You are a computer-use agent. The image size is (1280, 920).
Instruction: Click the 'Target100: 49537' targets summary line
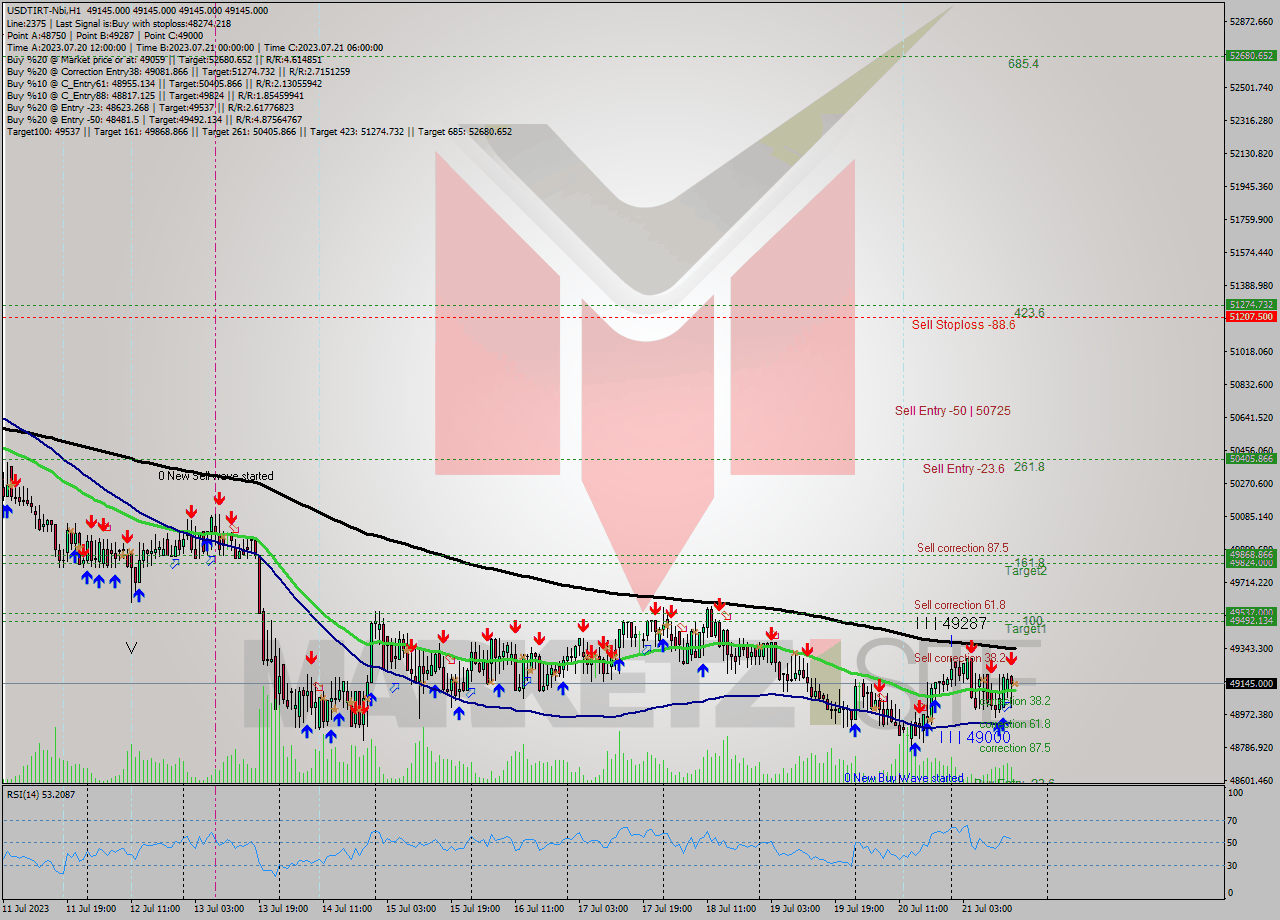[259, 131]
